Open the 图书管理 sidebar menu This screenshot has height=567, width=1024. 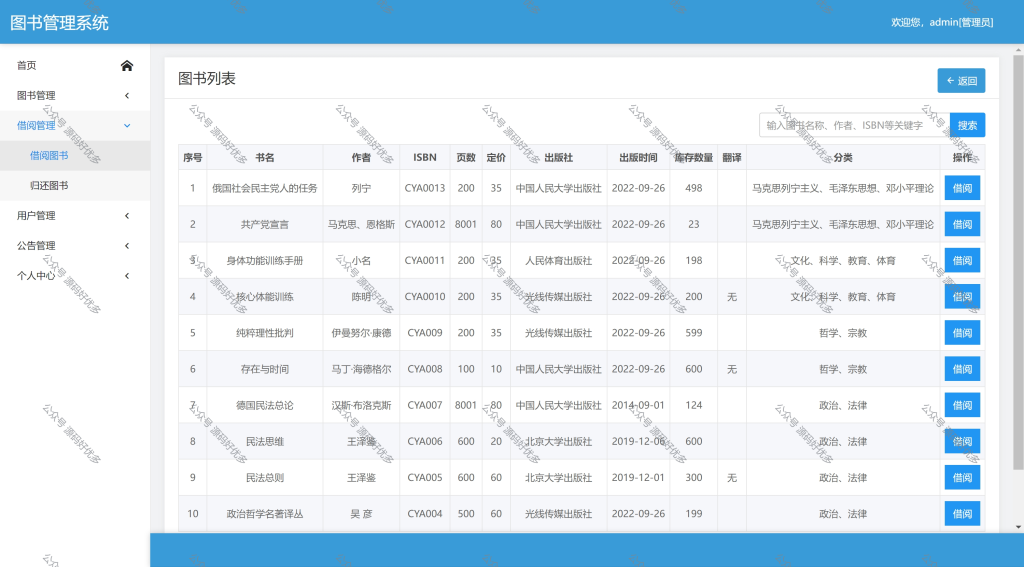click(75, 95)
